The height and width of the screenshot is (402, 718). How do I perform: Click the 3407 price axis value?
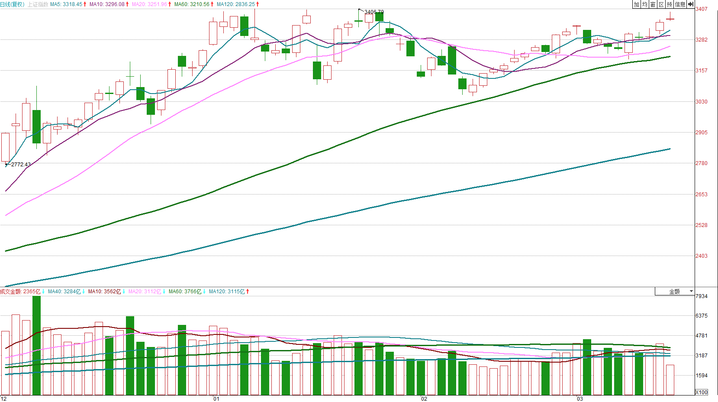point(702,9)
